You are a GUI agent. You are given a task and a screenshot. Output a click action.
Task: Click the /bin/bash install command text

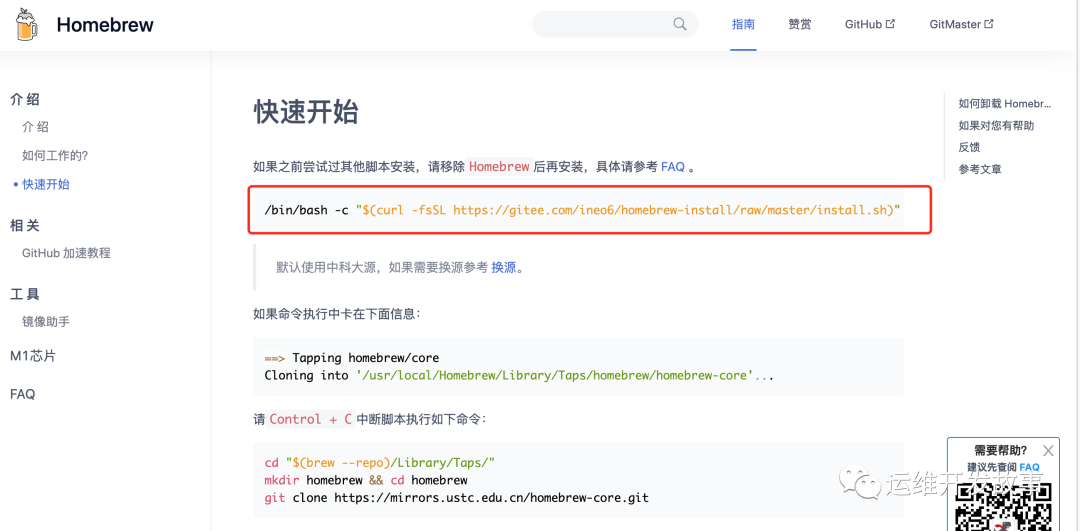(x=583, y=210)
